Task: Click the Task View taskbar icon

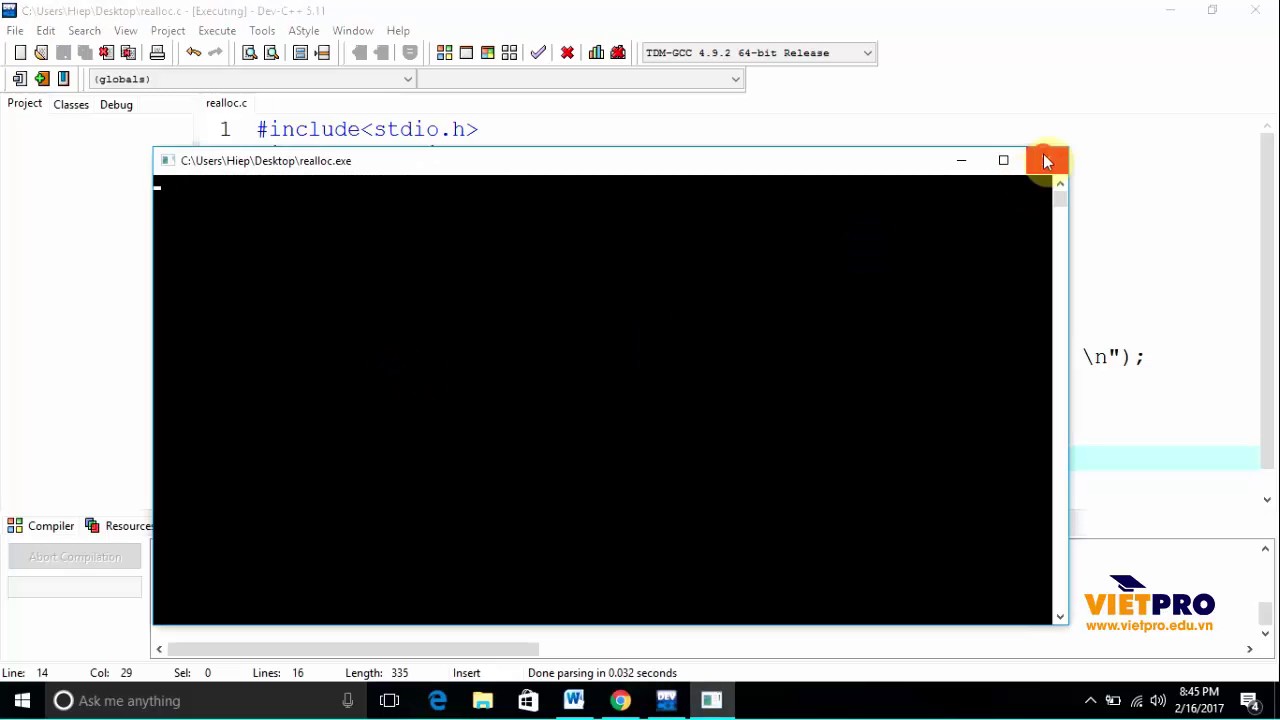Action: 389,700
